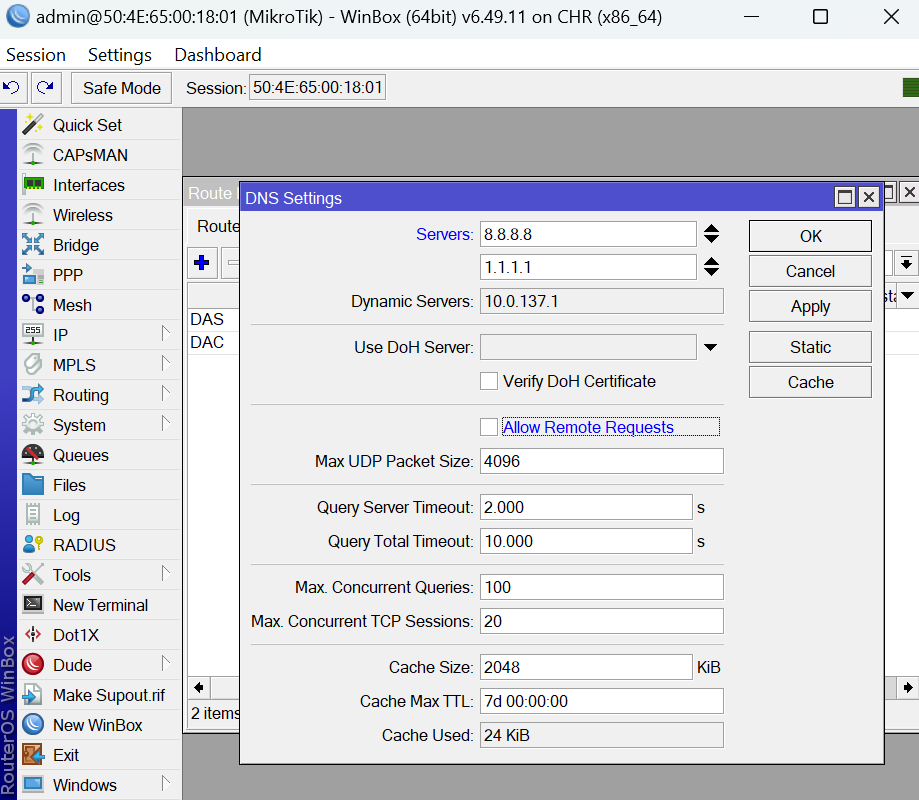This screenshot has height=800, width=919.
Task: Select DAS row in Route list
Action: tap(213, 319)
